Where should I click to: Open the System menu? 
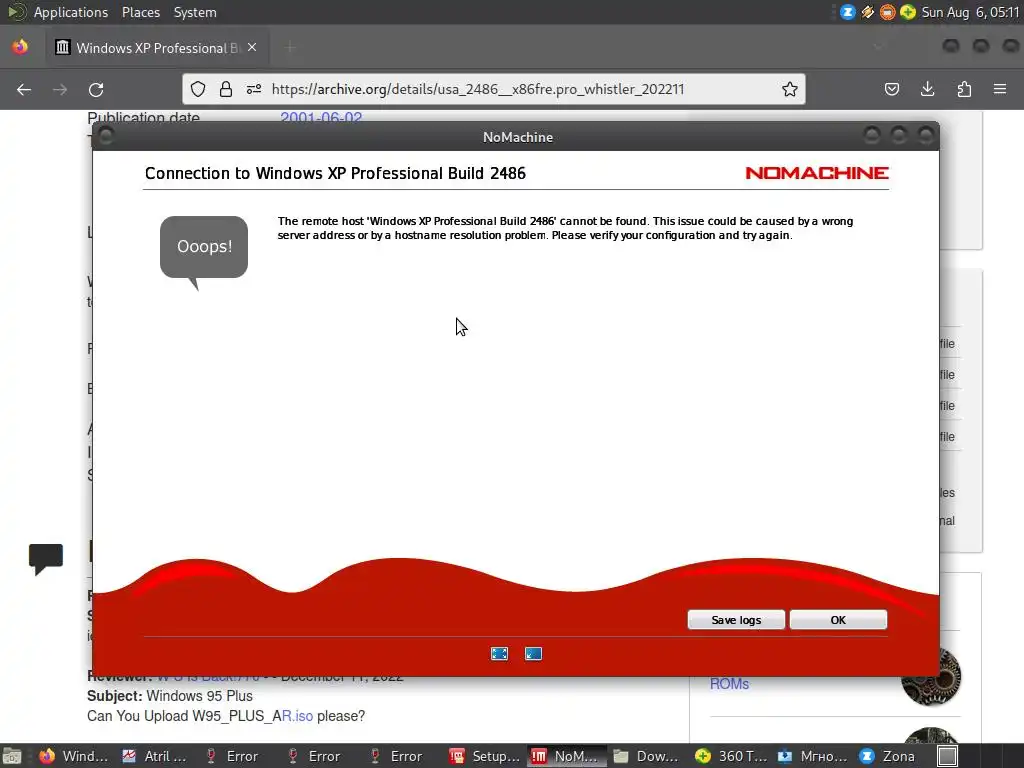pos(195,12)
